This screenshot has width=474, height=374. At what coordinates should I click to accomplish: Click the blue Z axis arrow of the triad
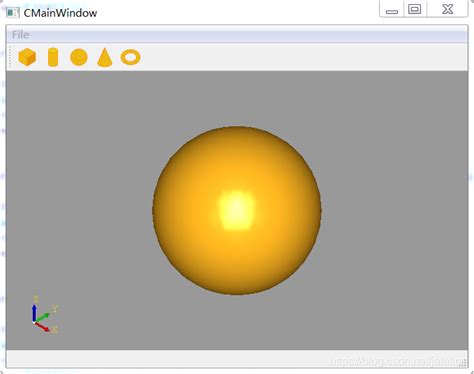(x=34, y=313)
